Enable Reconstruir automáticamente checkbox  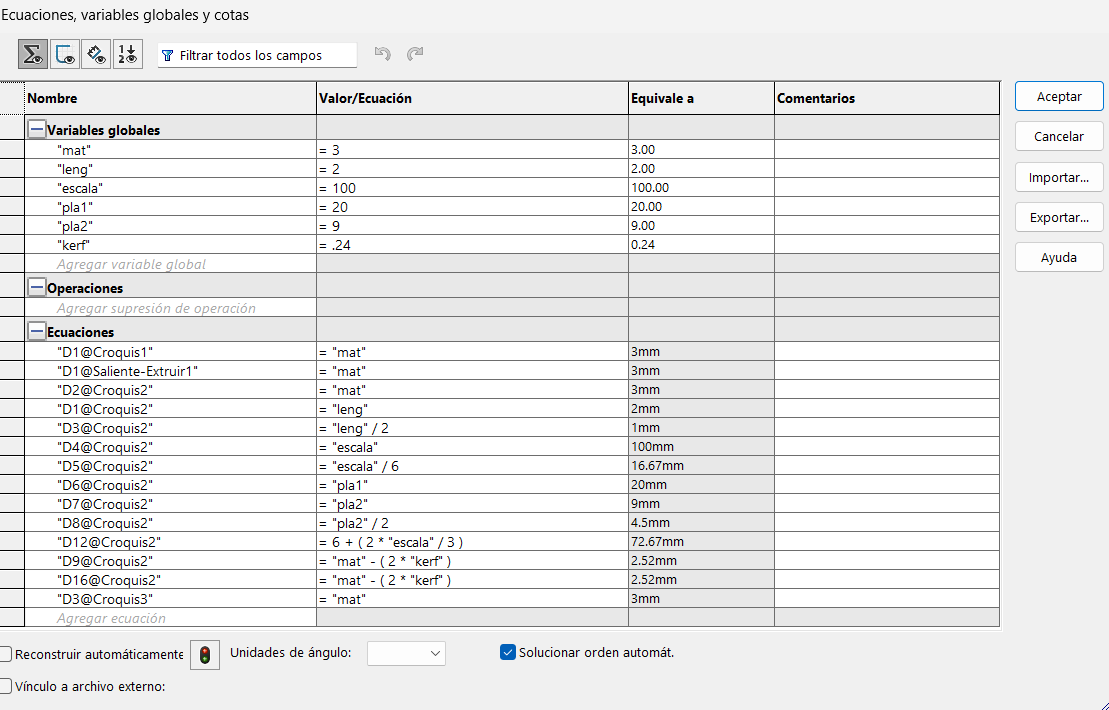tap(6, 654)
